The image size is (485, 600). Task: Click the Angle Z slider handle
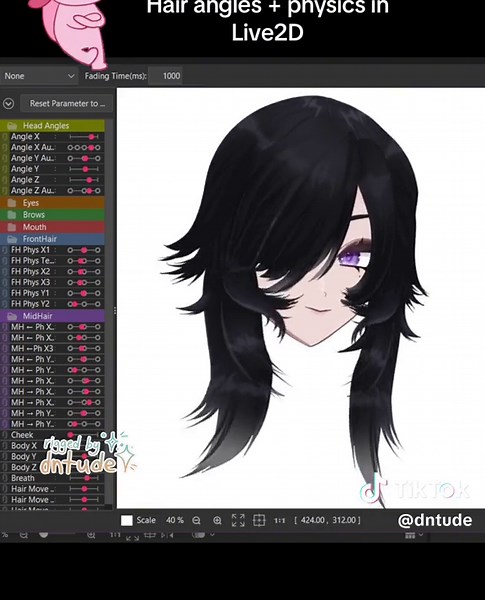point(89,180)
